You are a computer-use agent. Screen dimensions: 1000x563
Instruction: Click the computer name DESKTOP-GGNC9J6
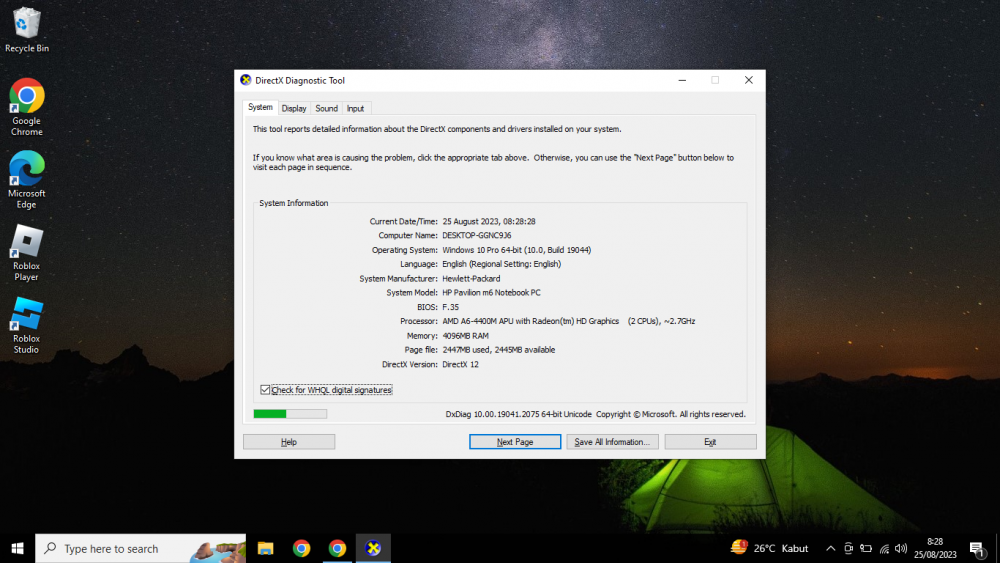476,235
